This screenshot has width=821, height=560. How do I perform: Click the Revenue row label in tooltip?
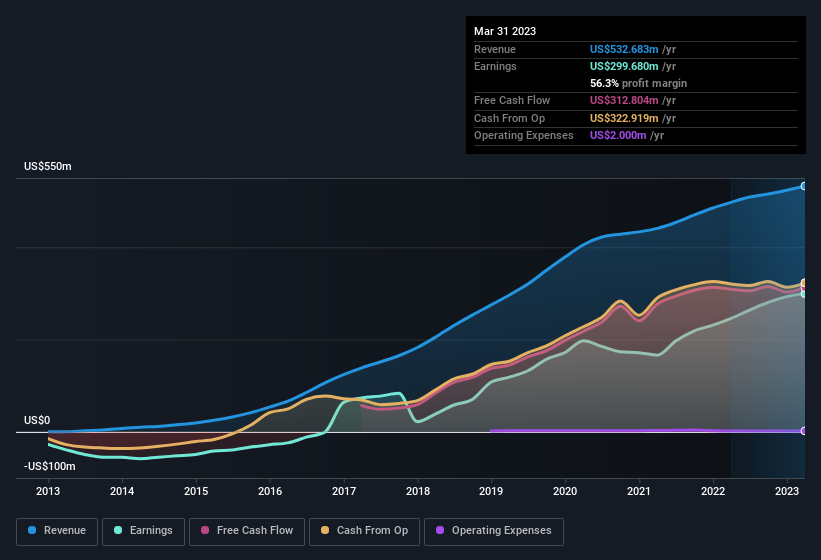coord(495,49)
